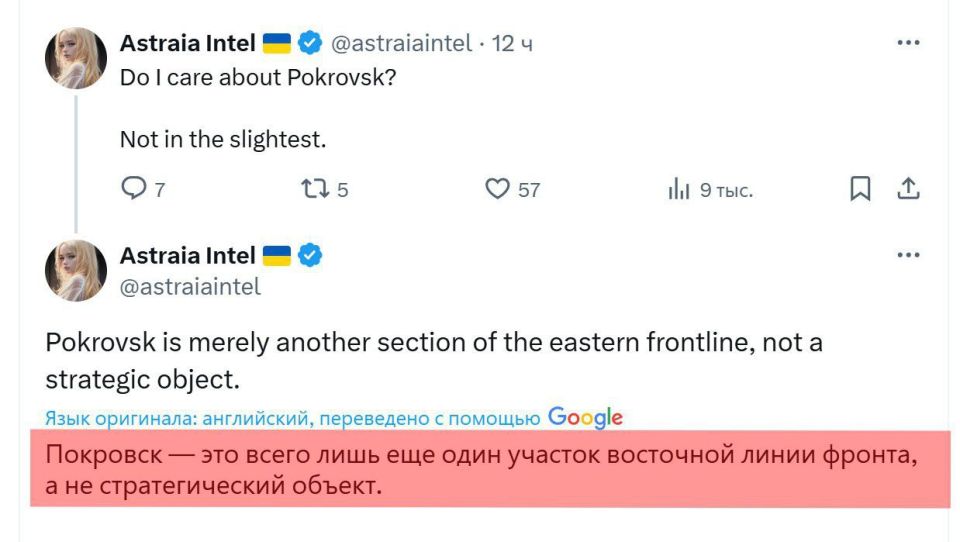This screenshot has width=960, height=542.
Task: Click the Astraia Intel name in the first tweet
Action: point(187,44)
